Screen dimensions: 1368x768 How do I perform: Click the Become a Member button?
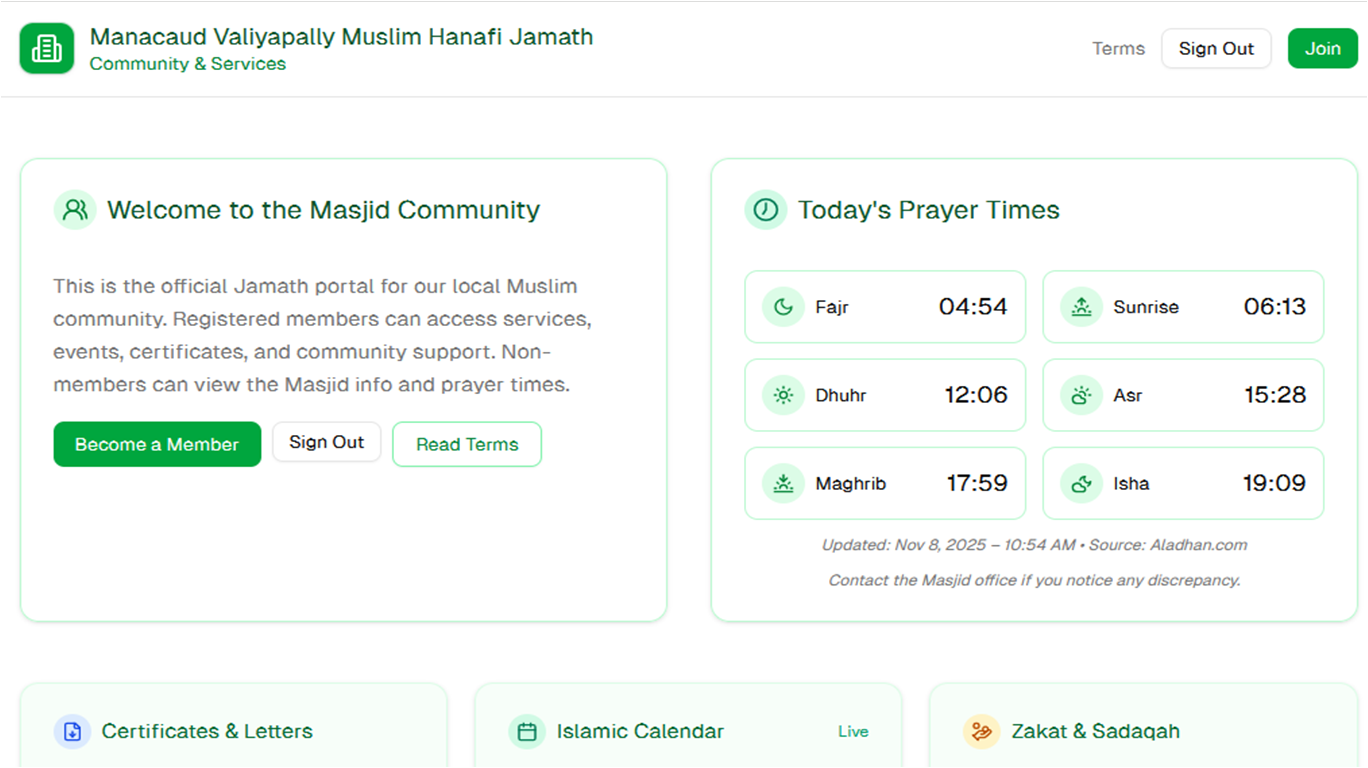point(157,444)
